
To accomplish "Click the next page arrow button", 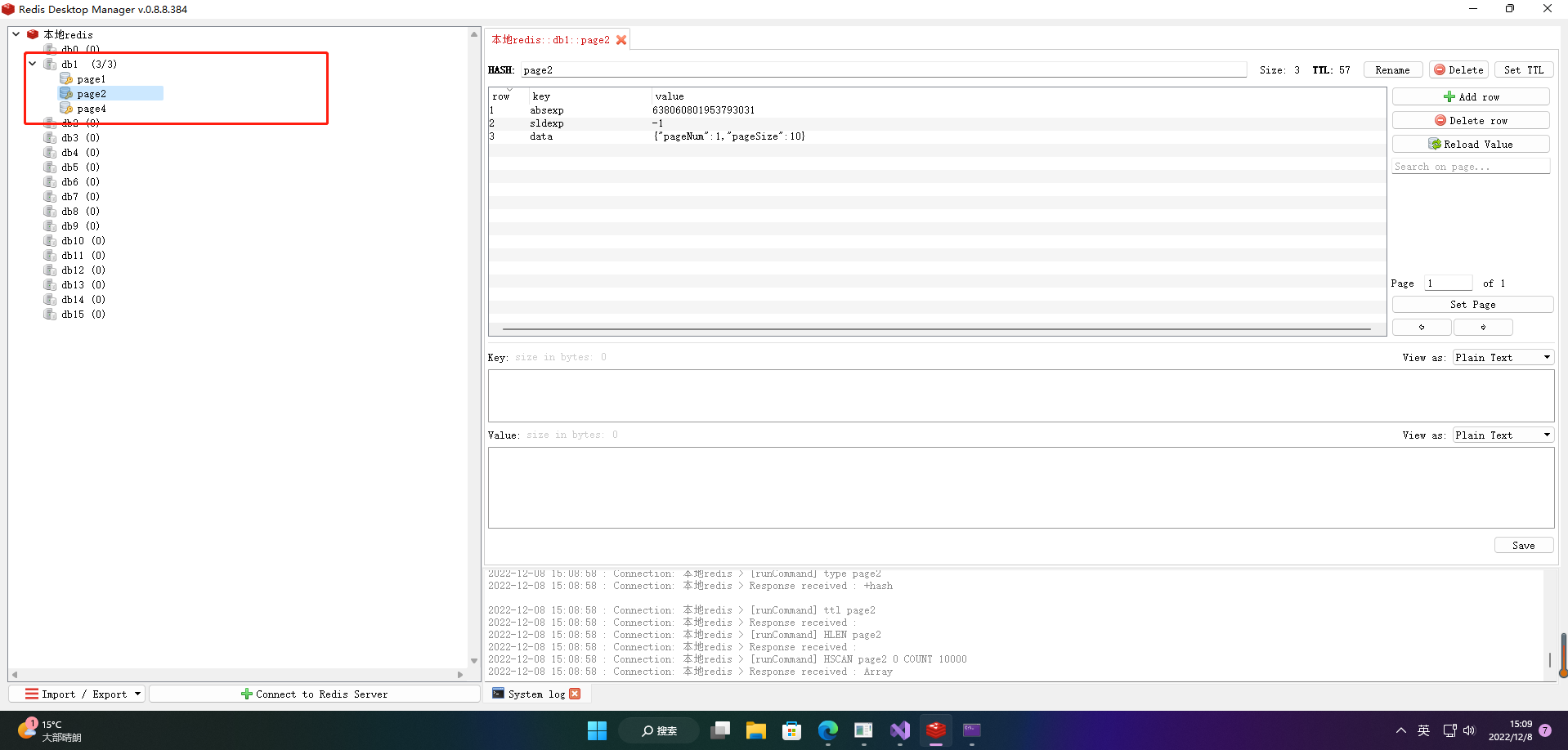I will point(1483,327).
